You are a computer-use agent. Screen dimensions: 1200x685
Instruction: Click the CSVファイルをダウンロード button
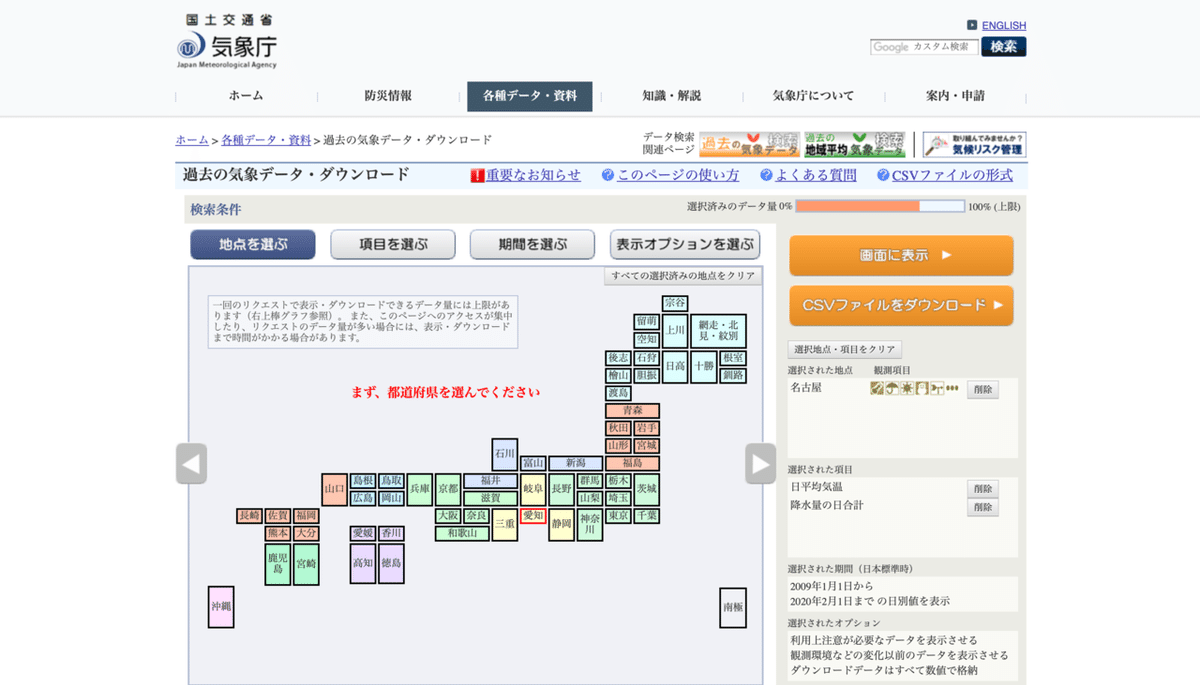point(900,306)
